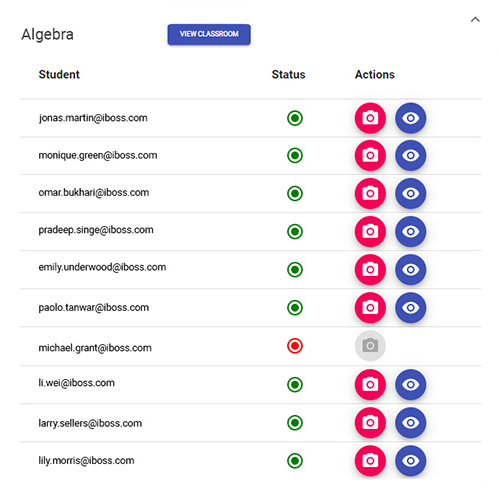Click camera icon for larry.sellers
Image resolution: width=501 pixels, height=489 pixels.
370,422
